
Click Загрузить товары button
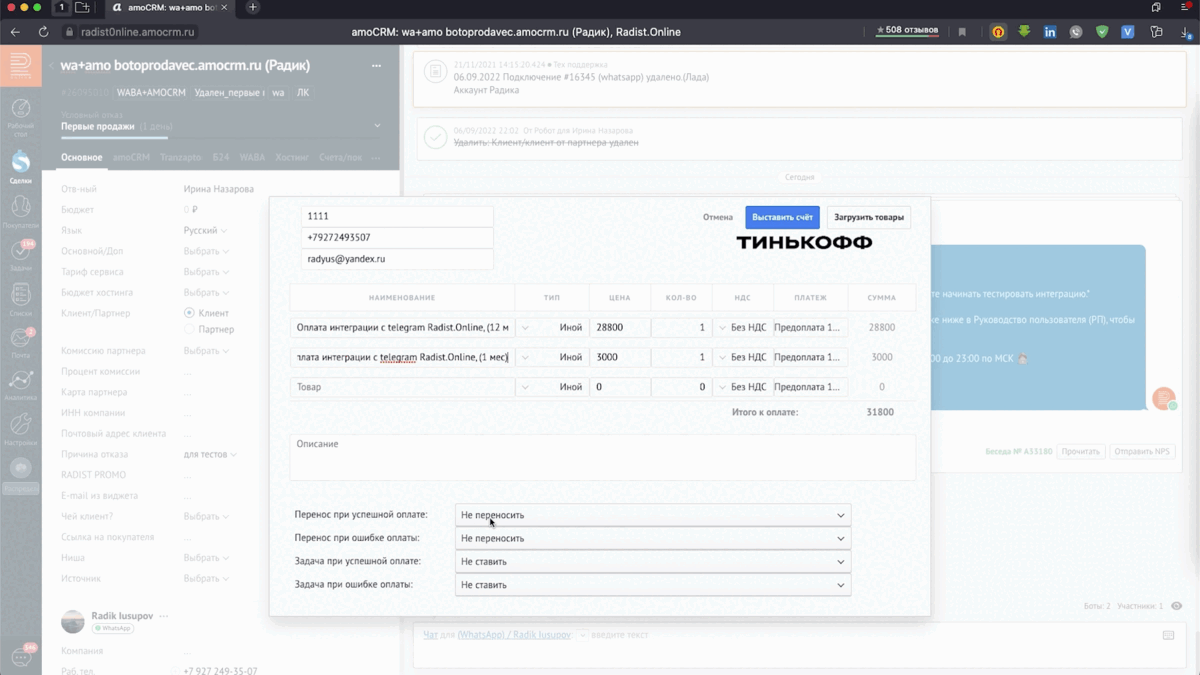(869, 217)
